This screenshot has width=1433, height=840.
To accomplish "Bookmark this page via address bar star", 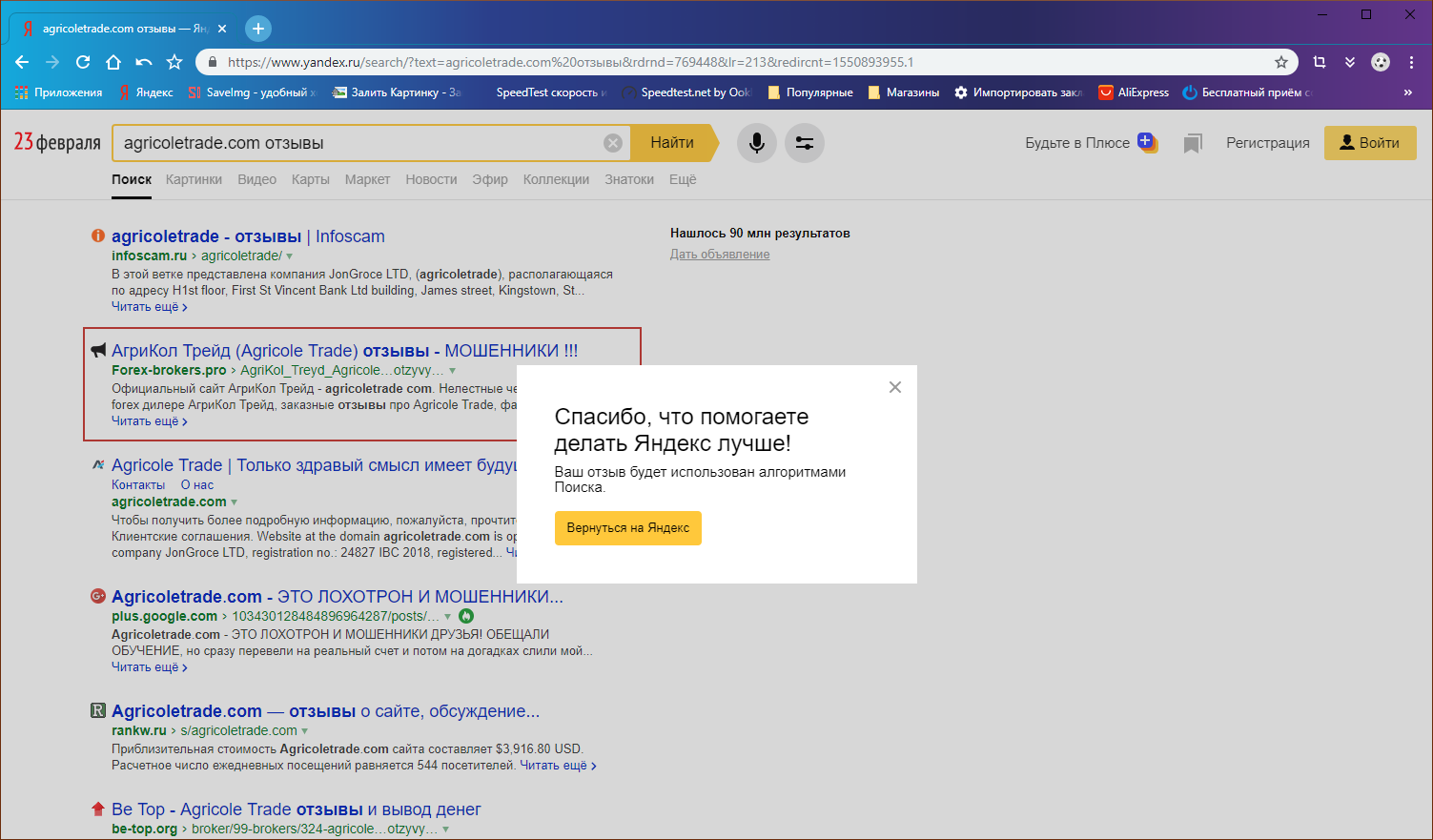I will 1281,62.
